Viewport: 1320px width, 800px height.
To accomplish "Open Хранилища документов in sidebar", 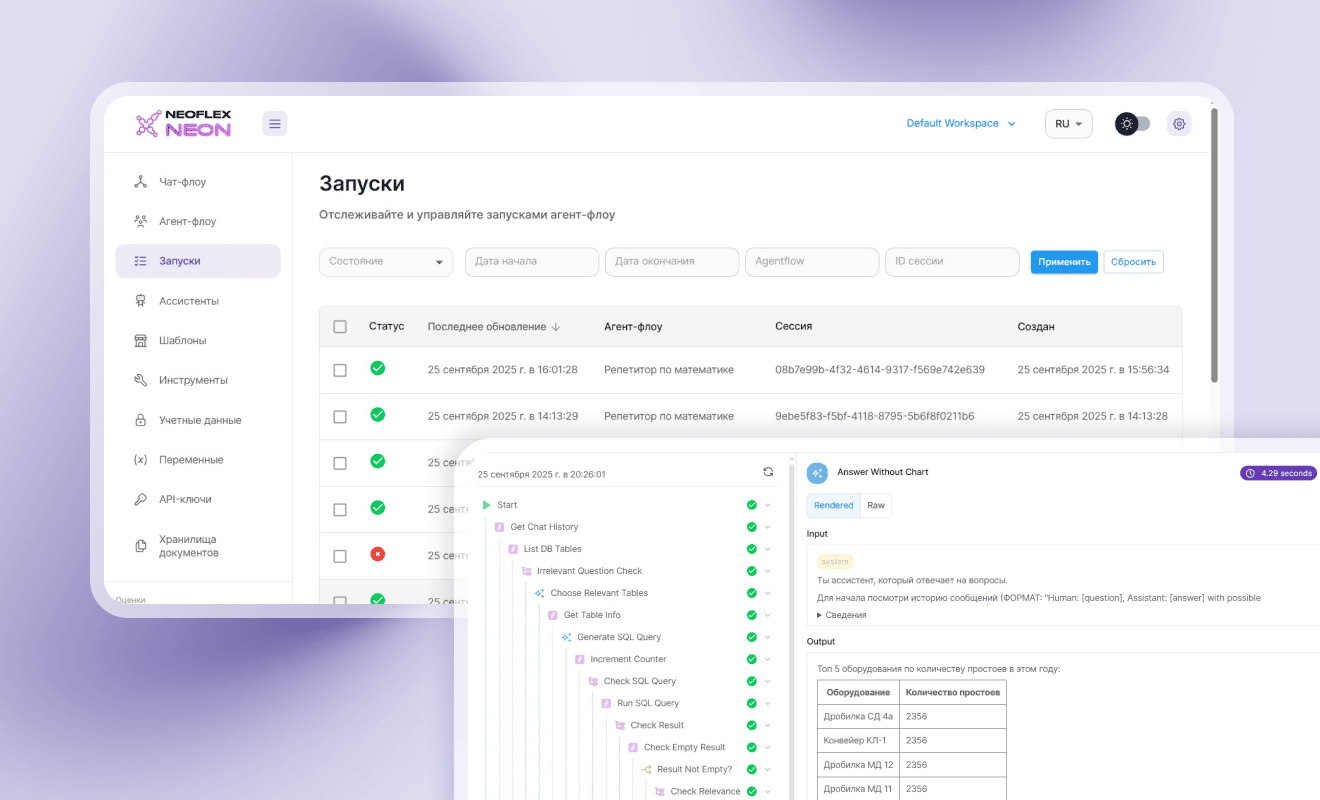I will tap(187, 546).
